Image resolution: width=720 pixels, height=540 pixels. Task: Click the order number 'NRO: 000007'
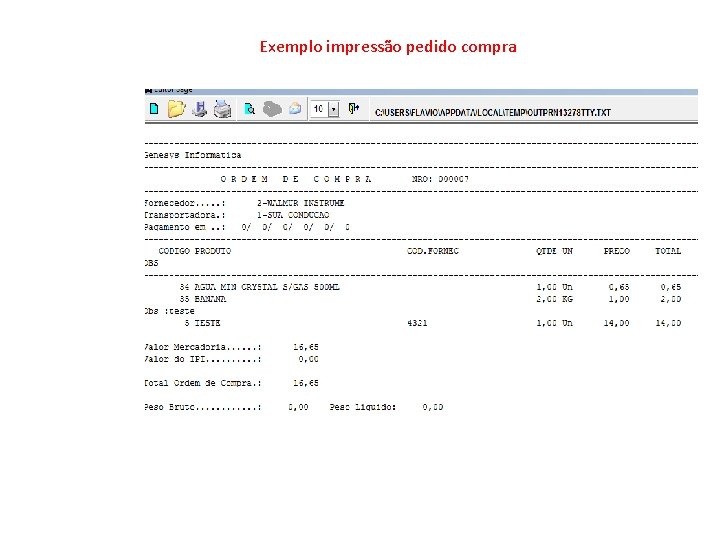click(440, 179)
